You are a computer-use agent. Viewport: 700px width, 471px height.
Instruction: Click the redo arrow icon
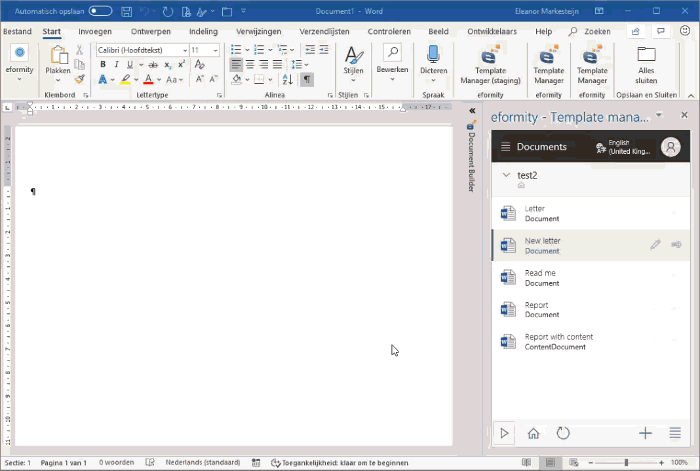click(x=168, y=12)
